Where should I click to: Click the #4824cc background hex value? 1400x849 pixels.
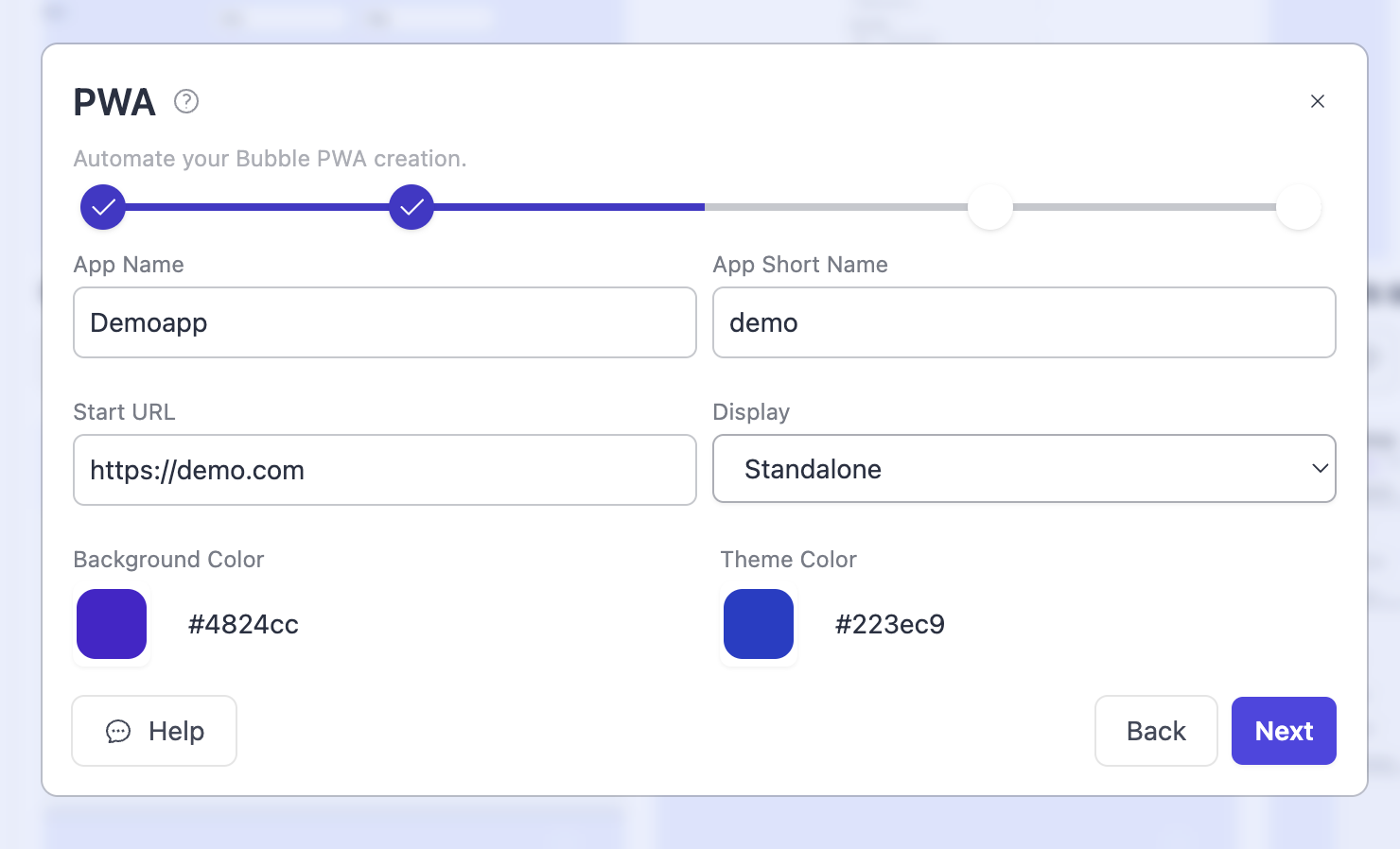coord(243,624)
